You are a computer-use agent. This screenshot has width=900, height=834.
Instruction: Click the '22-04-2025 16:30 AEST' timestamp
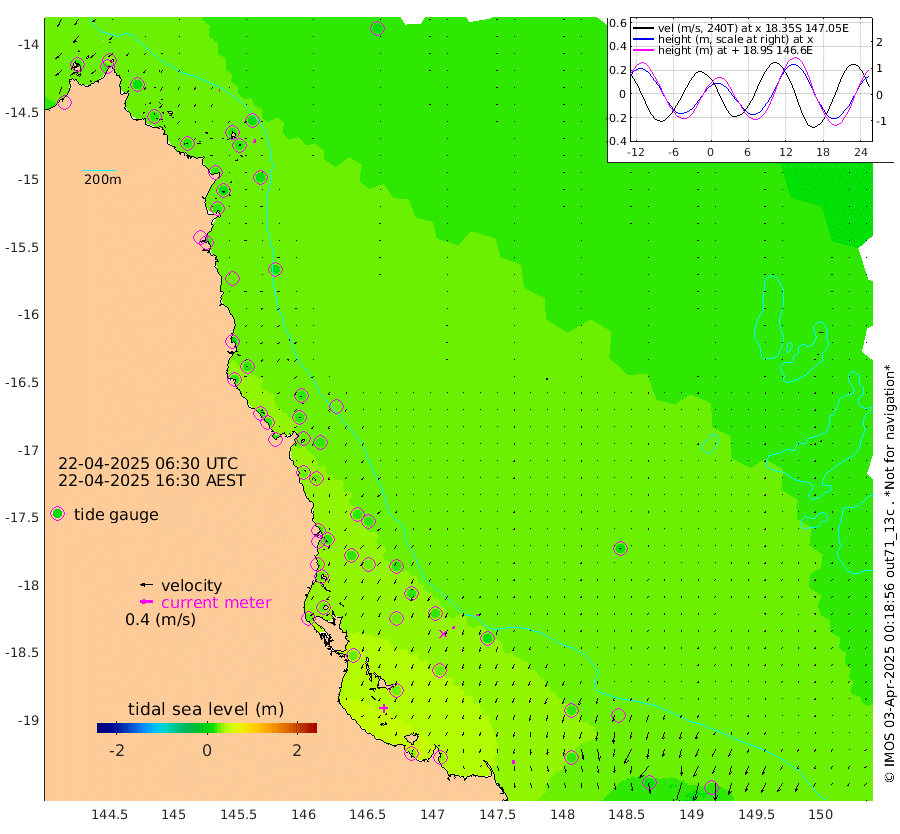coord(152,480)
